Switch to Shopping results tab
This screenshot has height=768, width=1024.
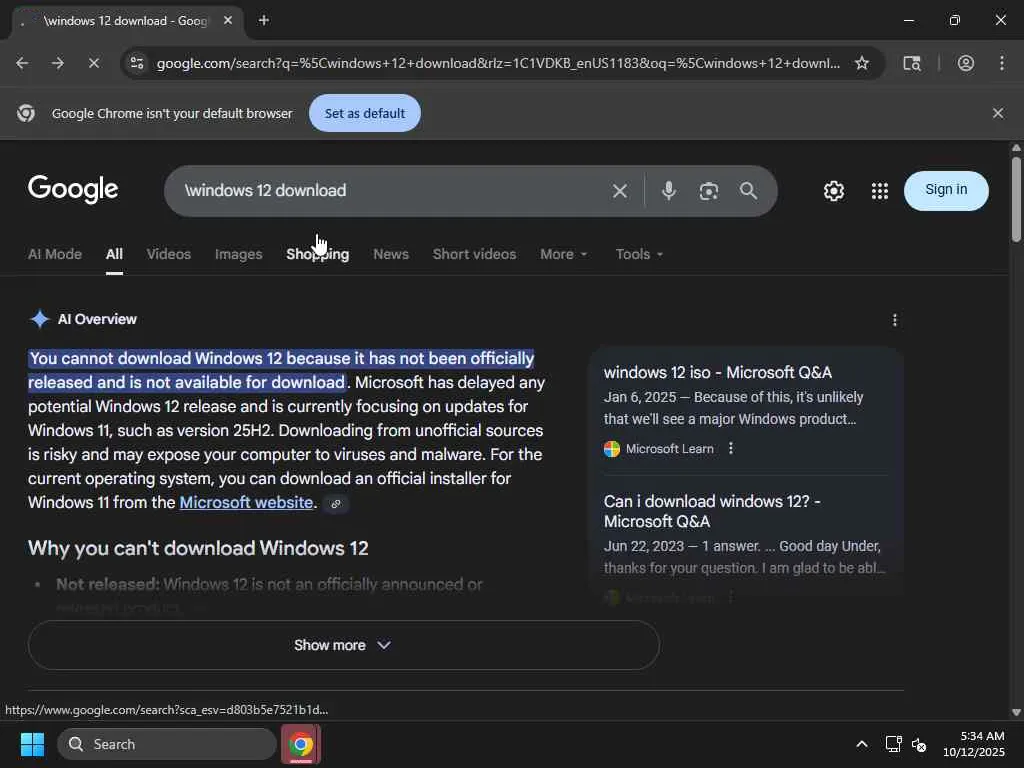point(317,254)
